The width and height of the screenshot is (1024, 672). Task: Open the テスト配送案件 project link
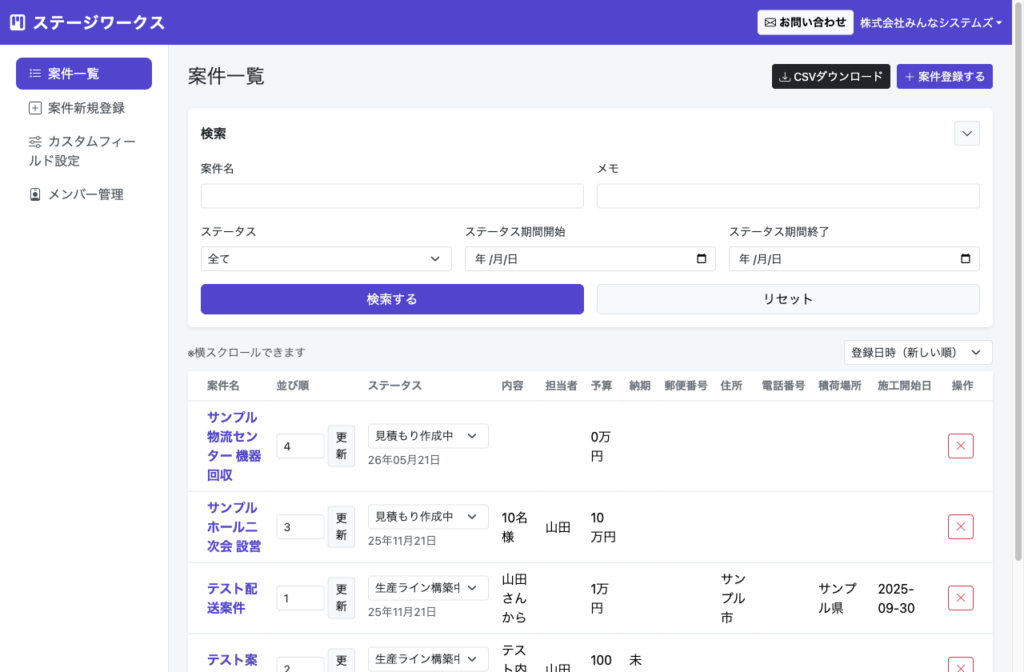click(x=232, y=598)
